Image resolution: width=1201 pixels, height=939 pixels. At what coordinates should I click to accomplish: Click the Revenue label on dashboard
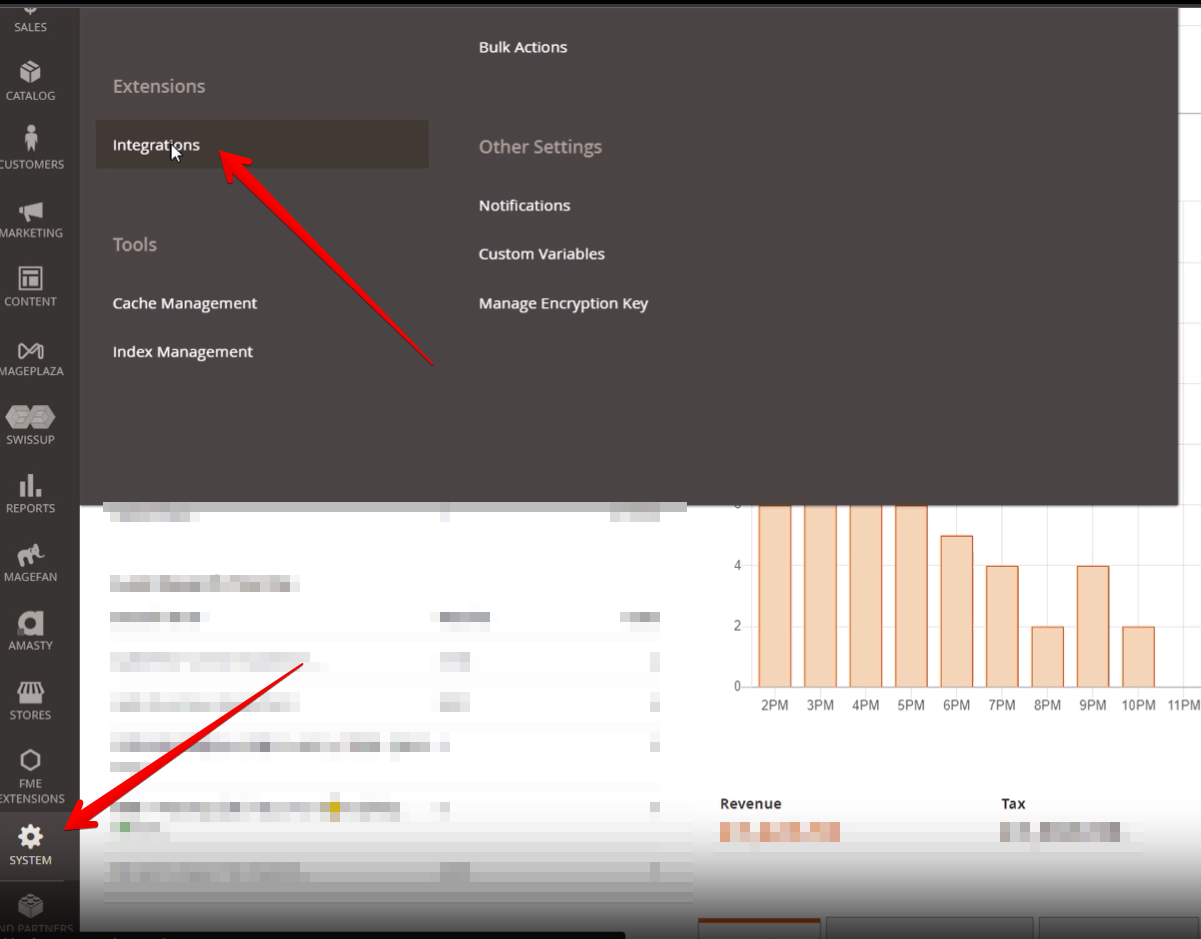click(x=751, y=804)
